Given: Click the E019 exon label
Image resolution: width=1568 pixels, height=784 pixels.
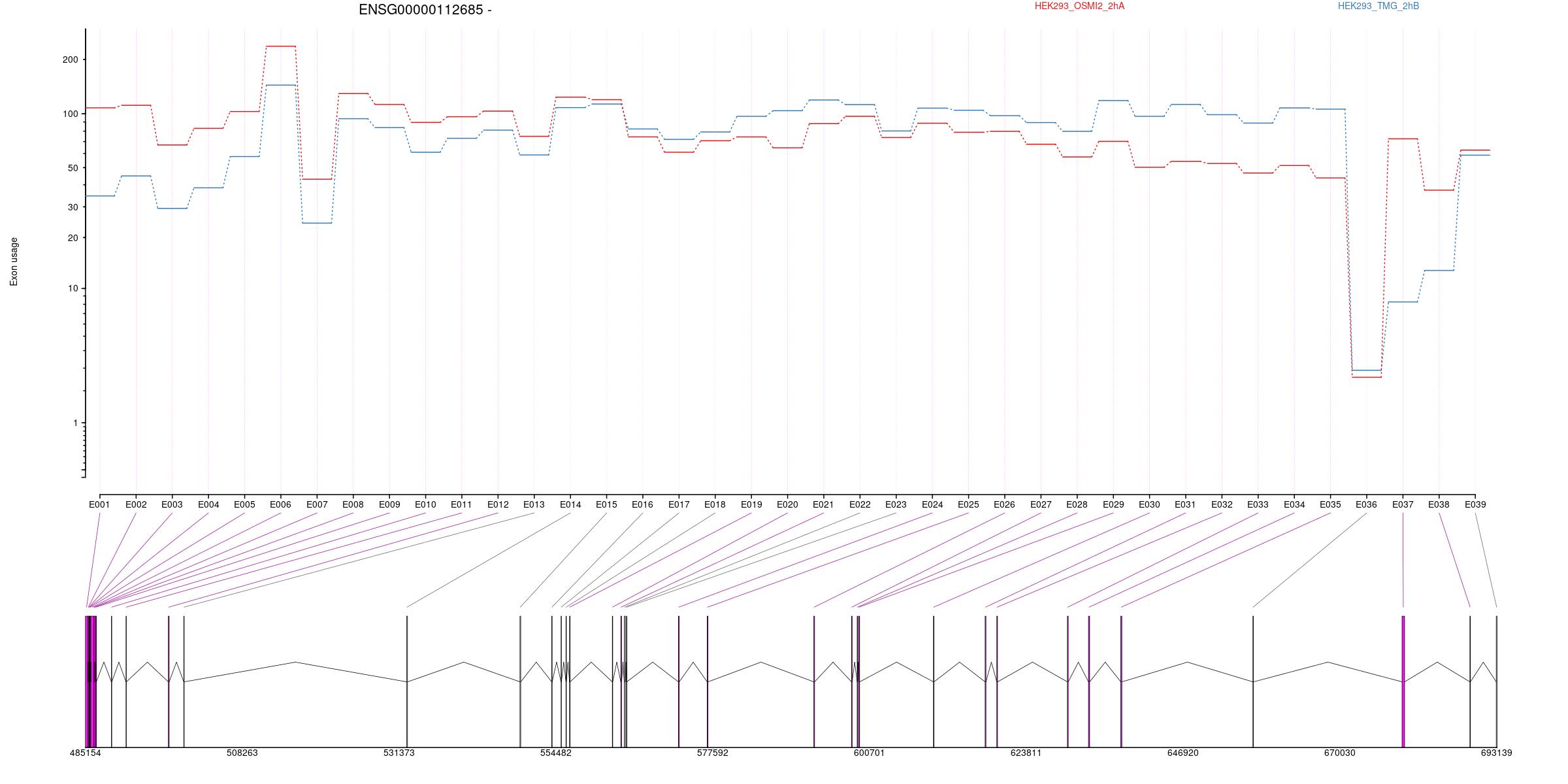Looking at the screenshot, I should click(751, 504).
